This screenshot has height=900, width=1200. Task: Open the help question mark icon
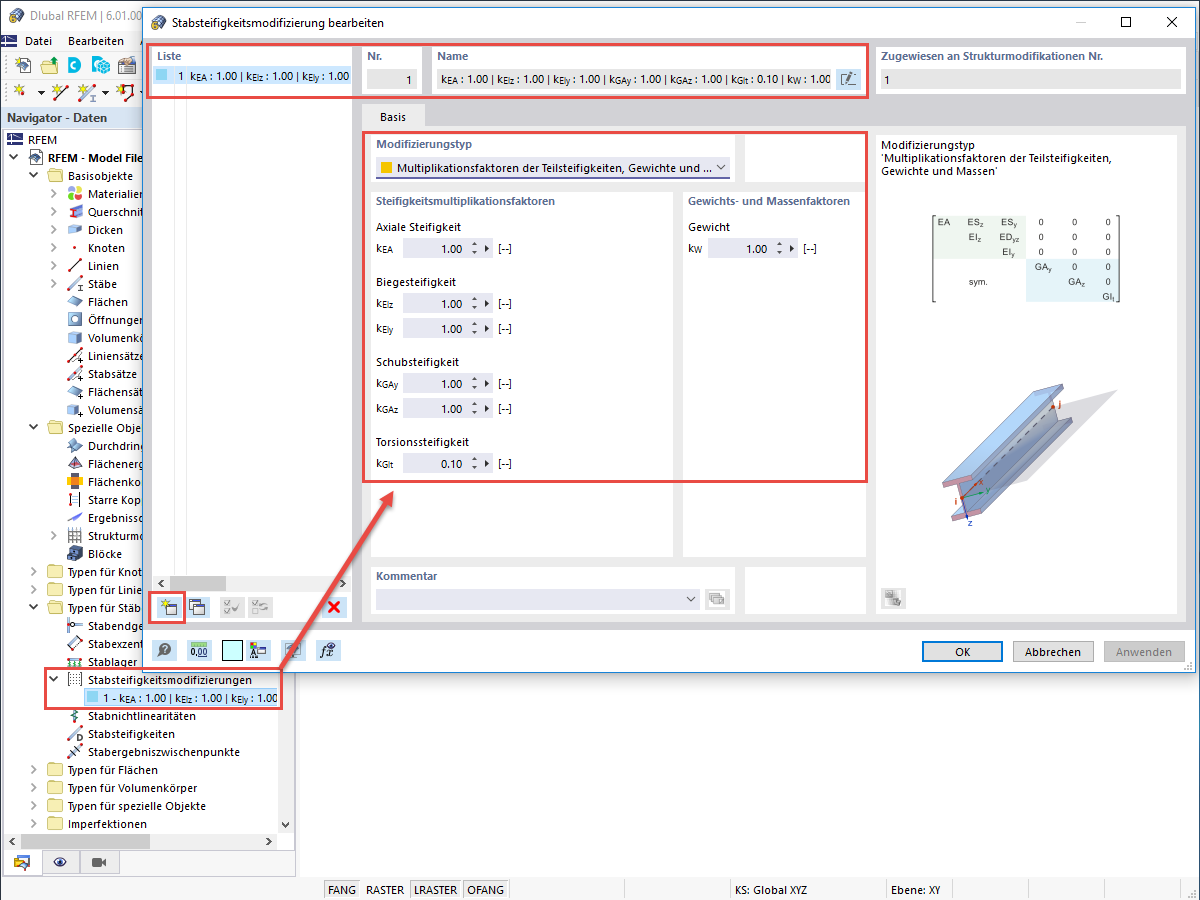(x=166, y=650)
